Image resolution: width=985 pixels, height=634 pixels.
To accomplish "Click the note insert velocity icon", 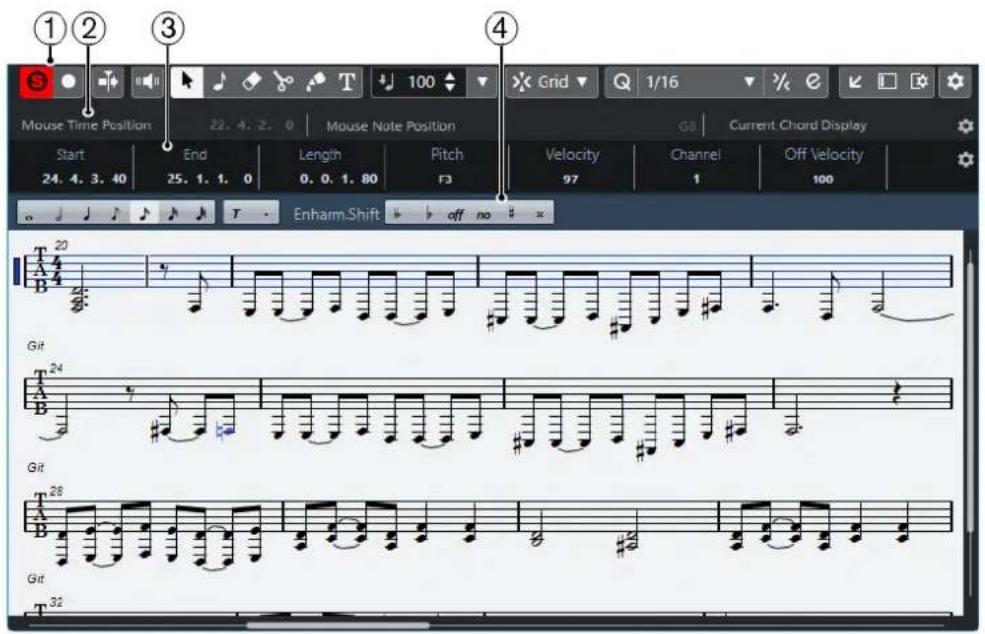I will (x=387, y=82).
